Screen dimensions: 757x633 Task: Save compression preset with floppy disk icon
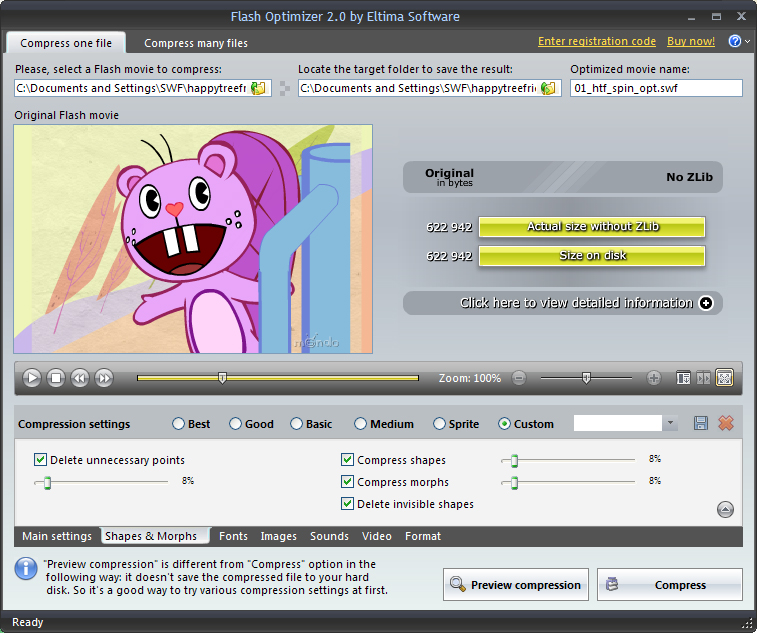[x=701, y=424]
